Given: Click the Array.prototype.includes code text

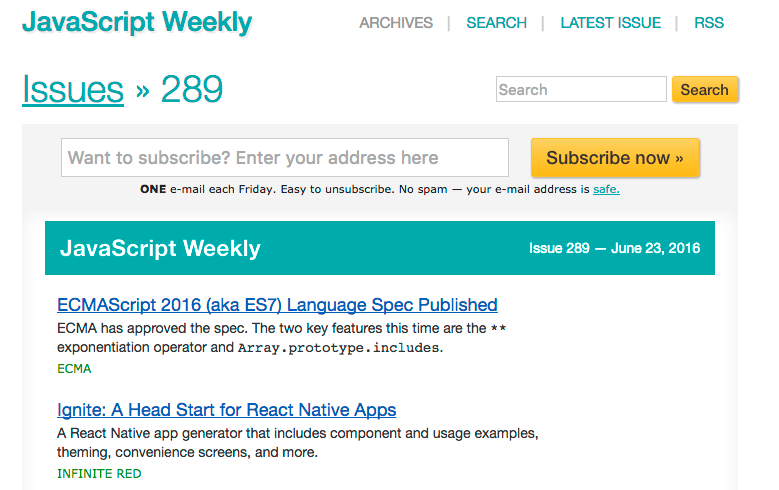Looking at the screenshot, I should pos(338,347).
